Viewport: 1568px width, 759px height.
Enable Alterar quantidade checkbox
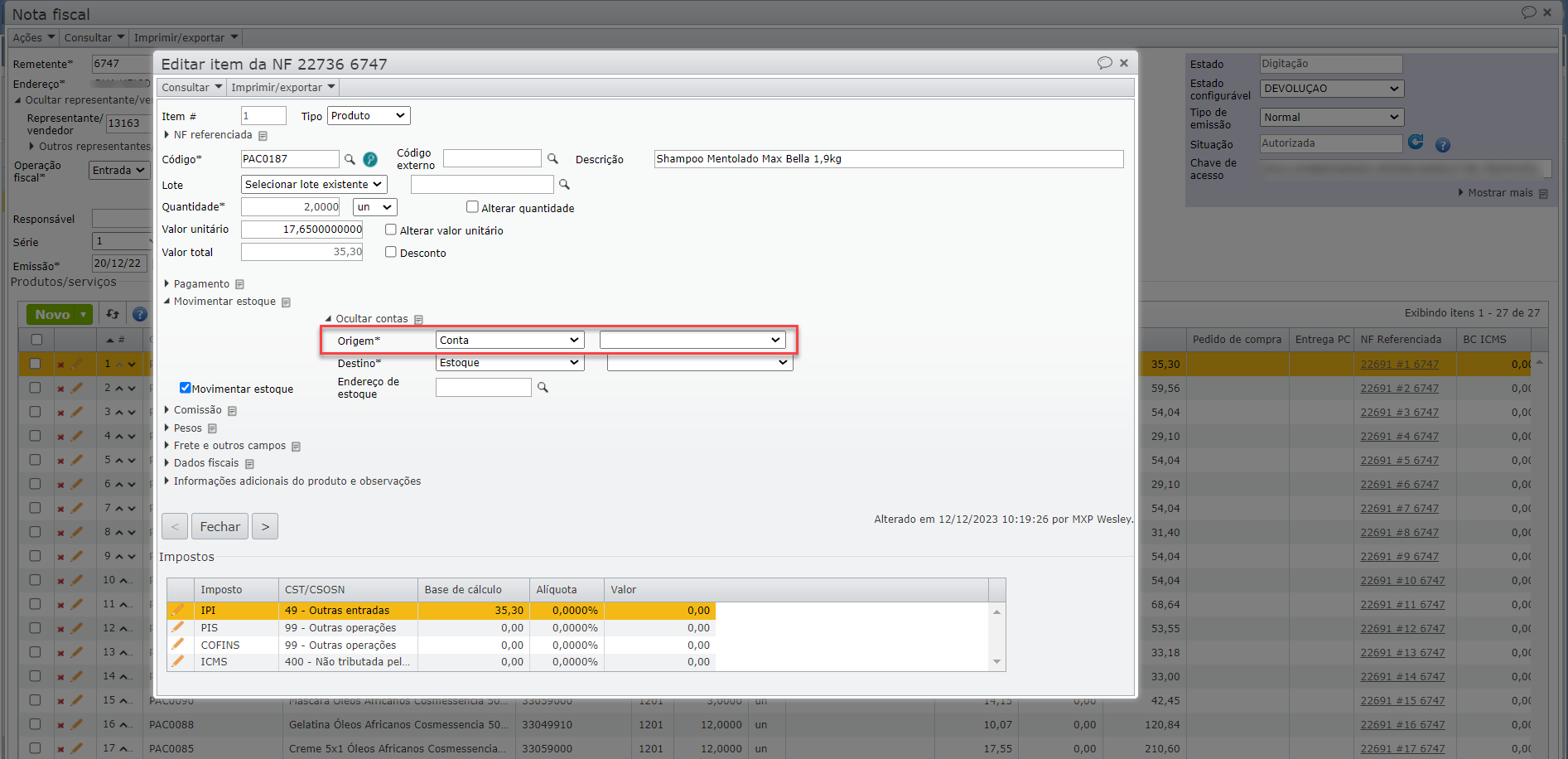pyautogui.click(x=472, y=207)
